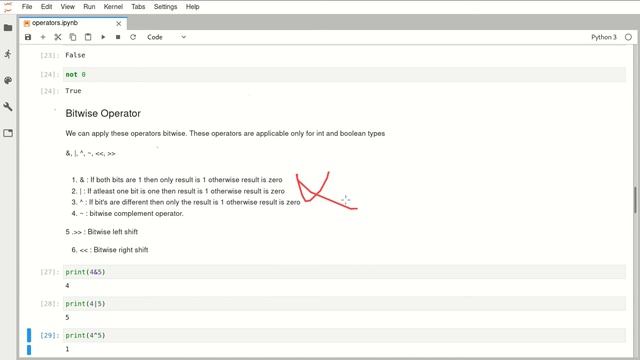Open the Help menu

tap(192, 7)
